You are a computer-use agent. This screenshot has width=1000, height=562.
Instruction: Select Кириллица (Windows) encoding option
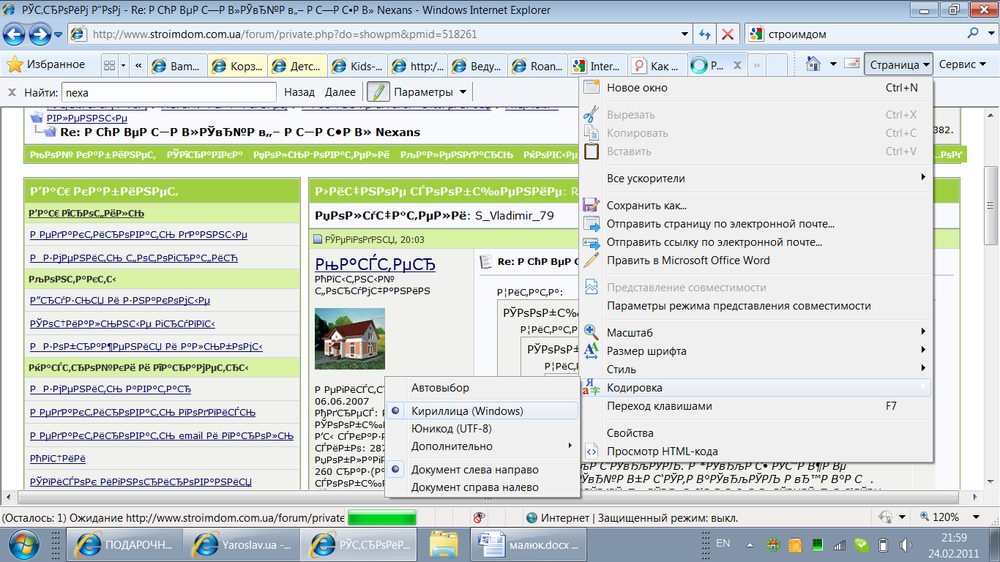(x=467, y=411)
